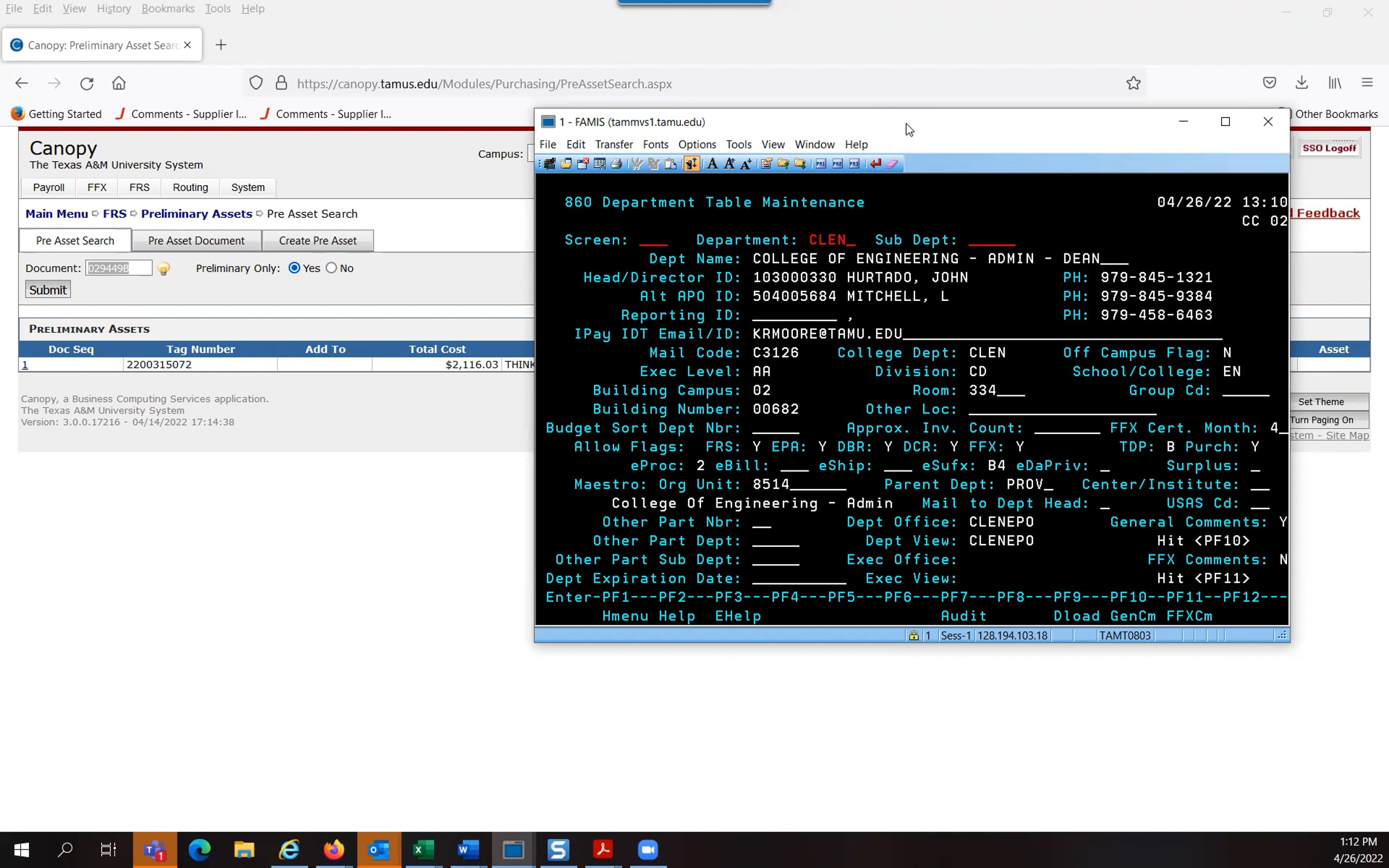Click the Document number input field
Screen dimensions: 1389x868
tap(119, 268)
